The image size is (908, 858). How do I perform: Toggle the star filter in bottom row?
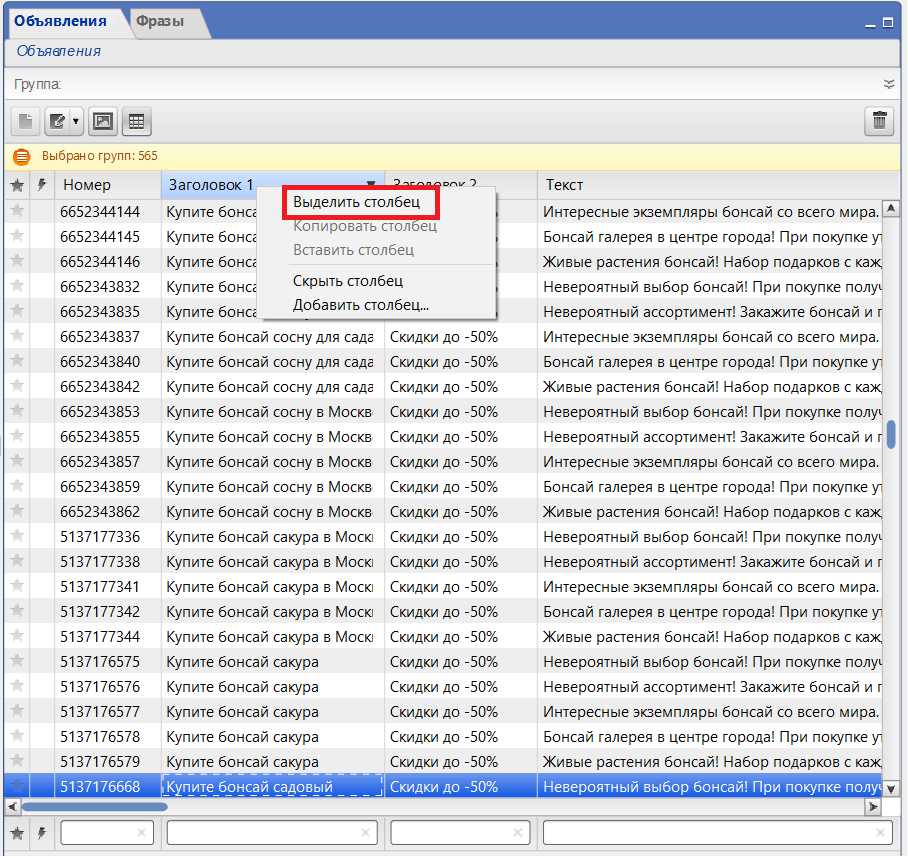17,833
